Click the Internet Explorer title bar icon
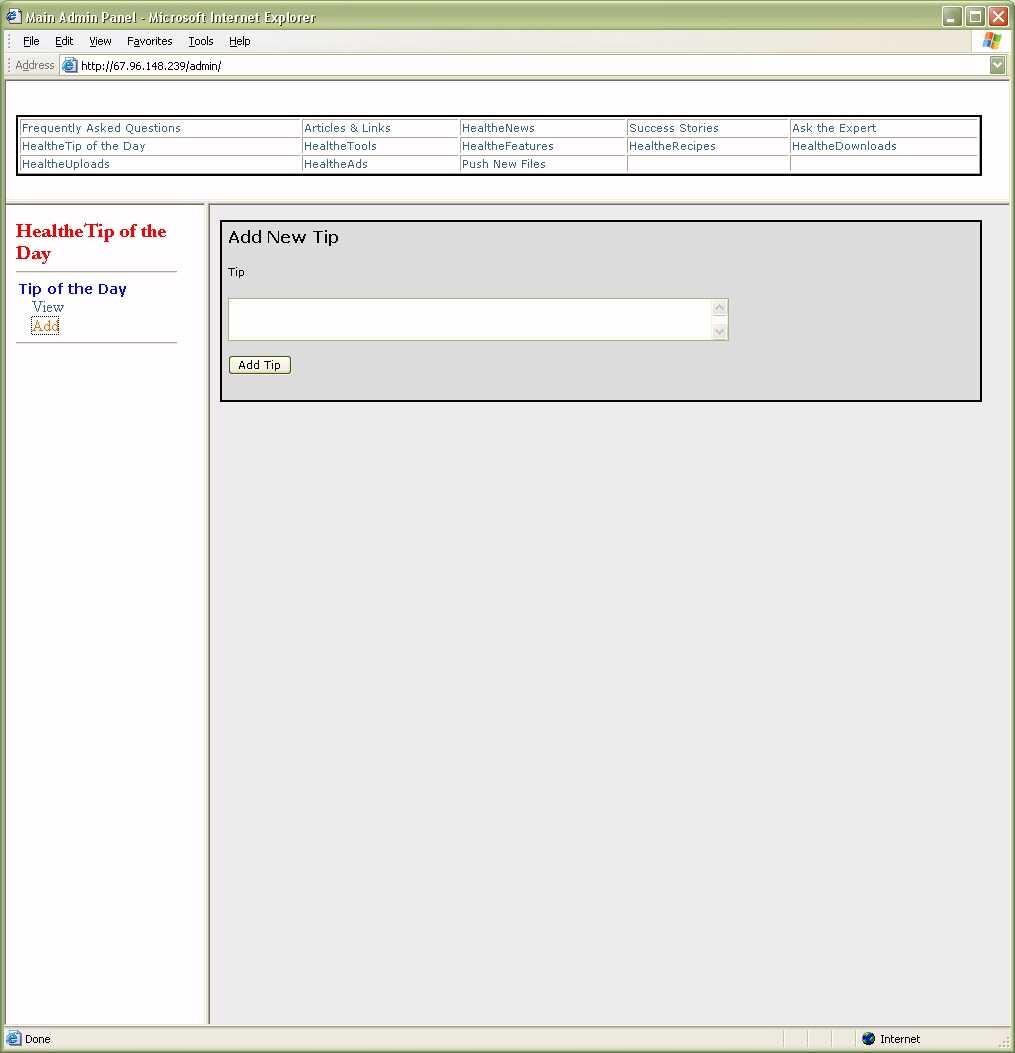1015x1053 pixels. (x=14, y=17)
